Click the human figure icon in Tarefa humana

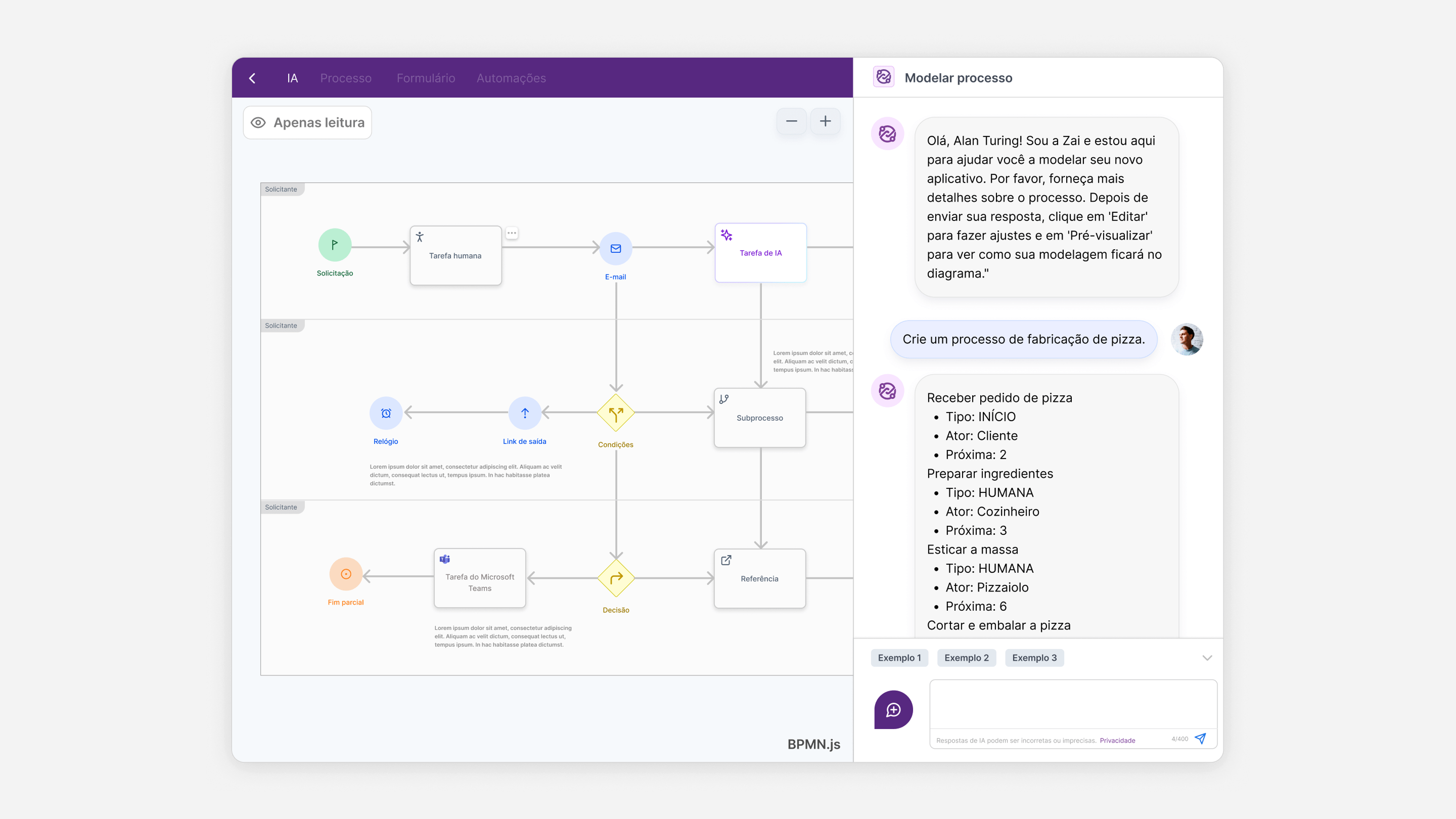pyautogui.click(x=420, y=237)
